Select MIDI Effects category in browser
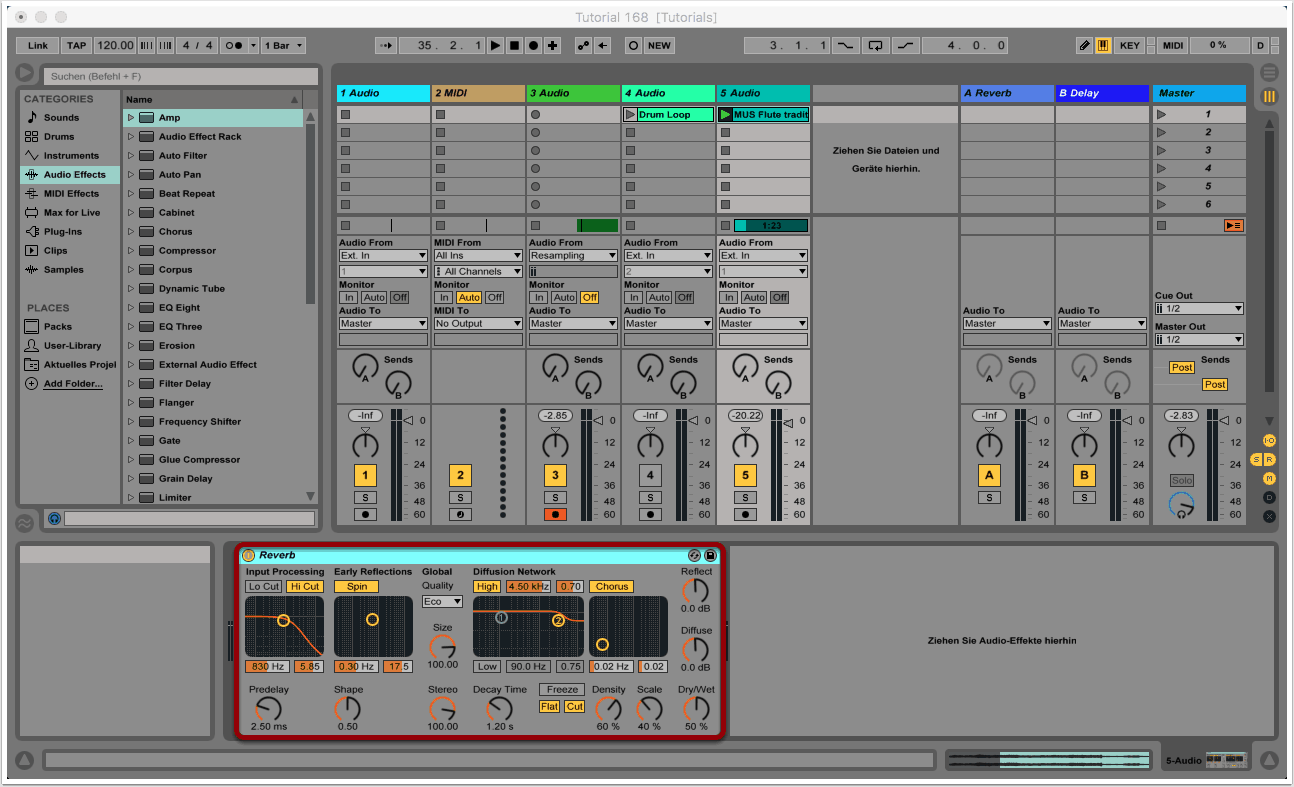The width and height of the screenshot is (1294, 787). click(70, 194)
